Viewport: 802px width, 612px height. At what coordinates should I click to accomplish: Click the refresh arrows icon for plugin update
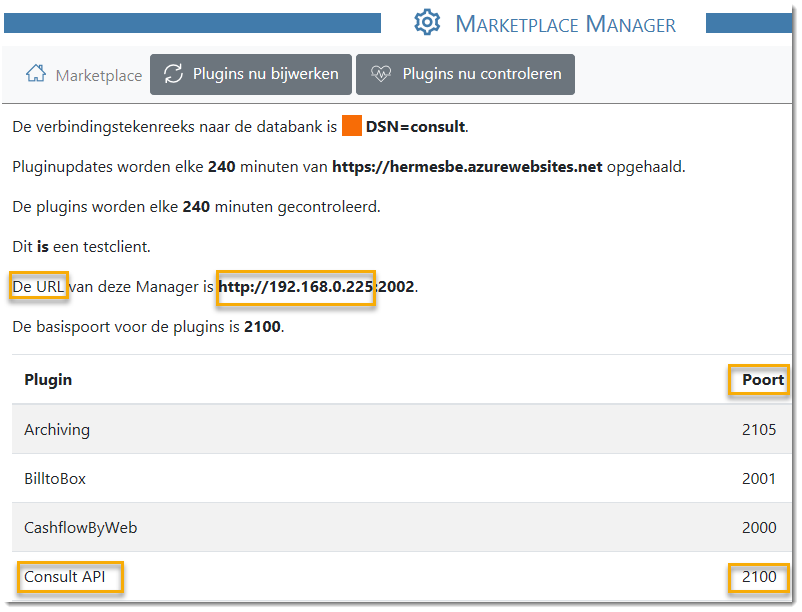pos(174,74)
